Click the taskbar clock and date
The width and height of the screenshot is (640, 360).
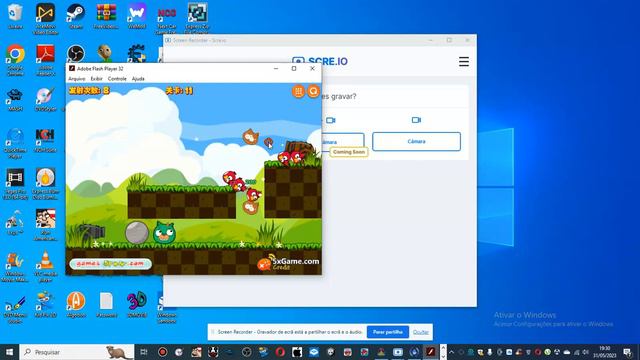click(x=605, y=352)
